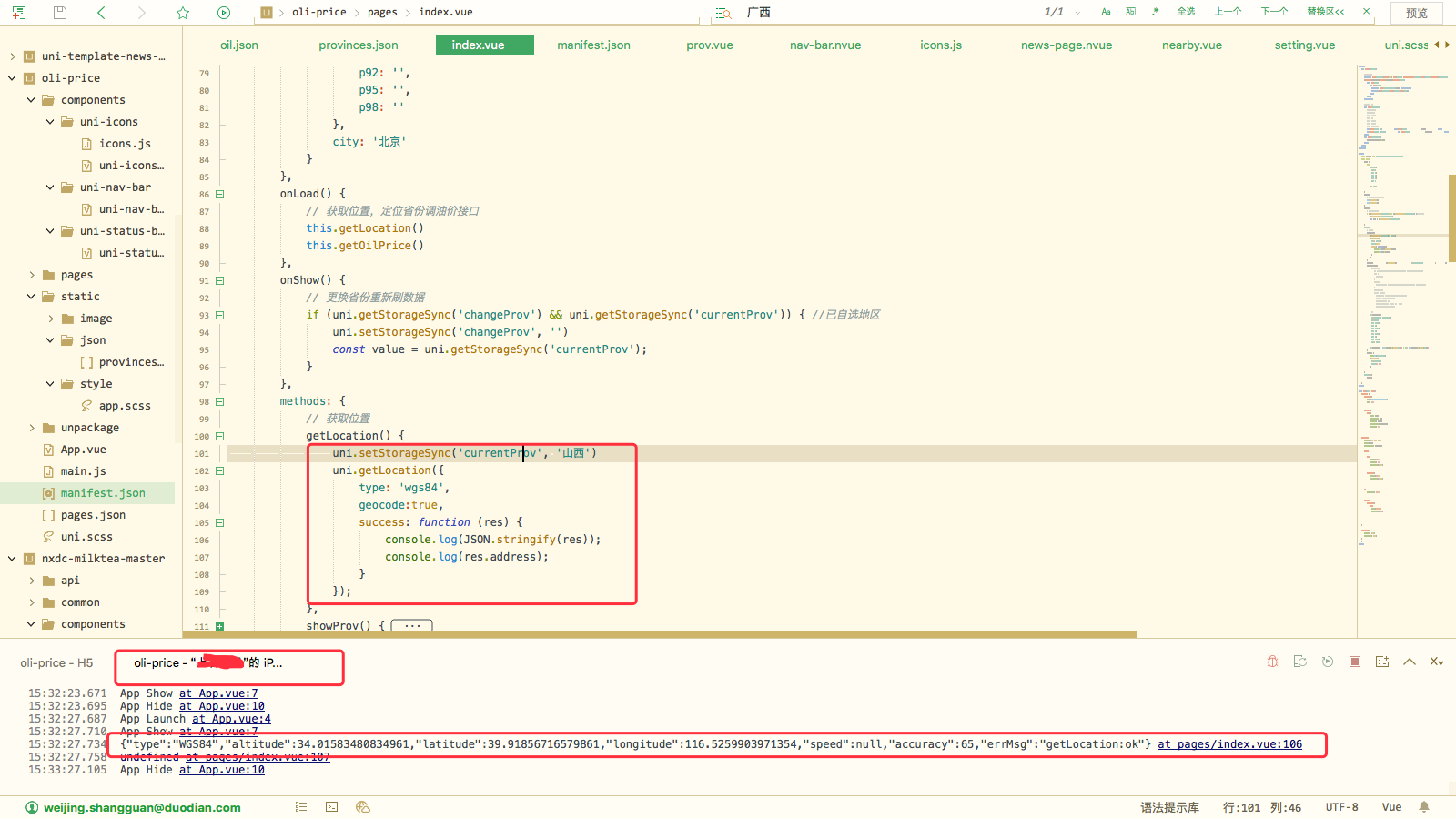The height and width of the screenshot is (819, 1456).
Task: Open the oli-price - H5 console tab
Action: click(x=56, y=663)
